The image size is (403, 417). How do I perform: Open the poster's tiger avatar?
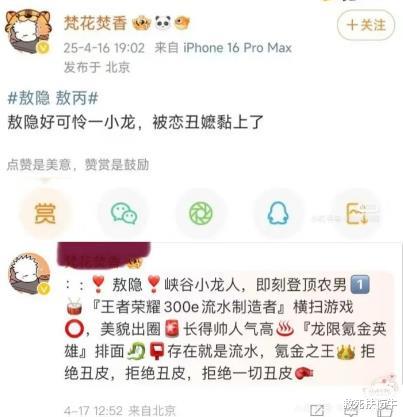[x=28, y=31]
